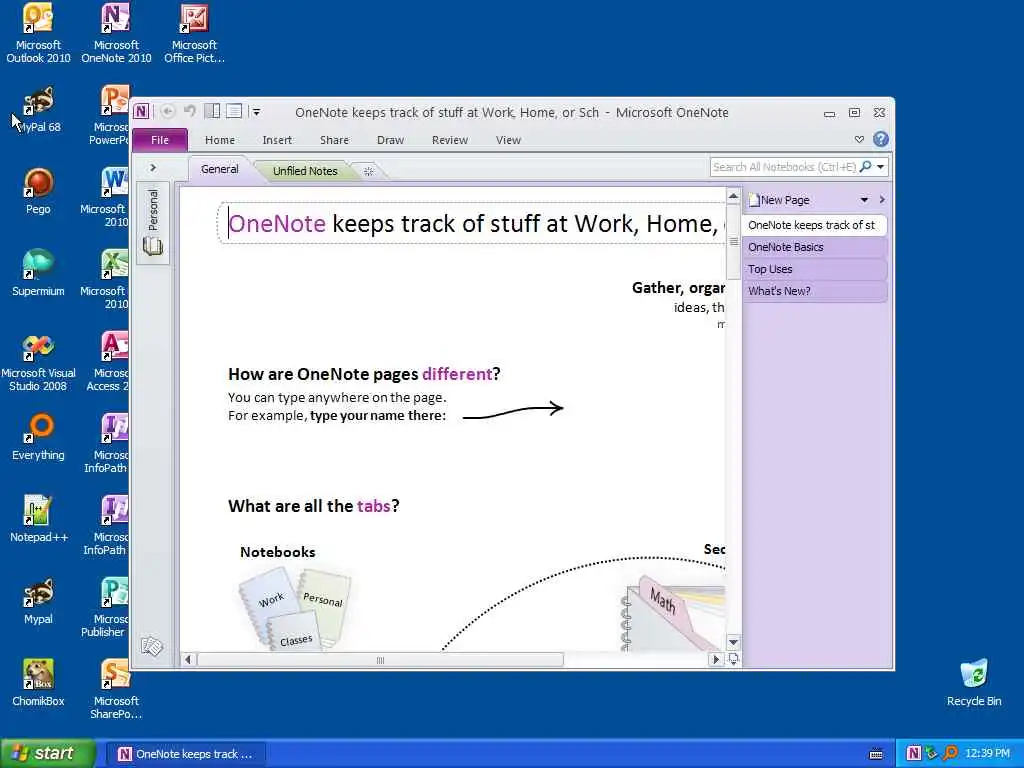
Task: Open Microsoft SharePoint desktop shortcut
Action: pos(116,689)
